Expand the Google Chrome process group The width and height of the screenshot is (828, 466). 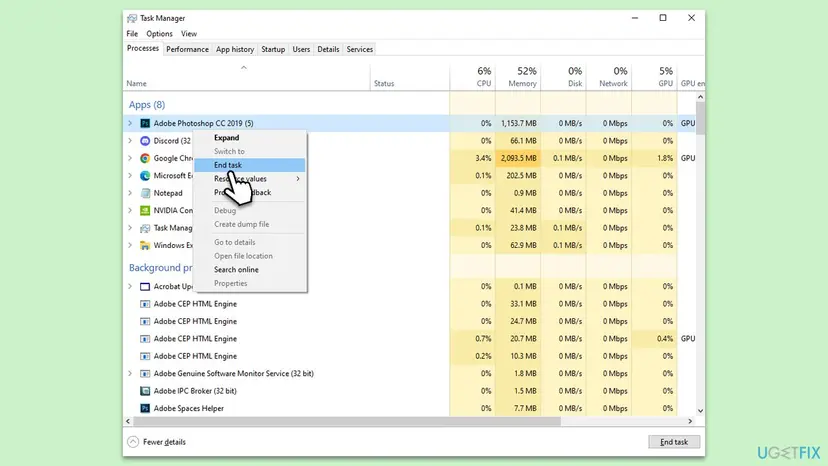click(130, 158)
